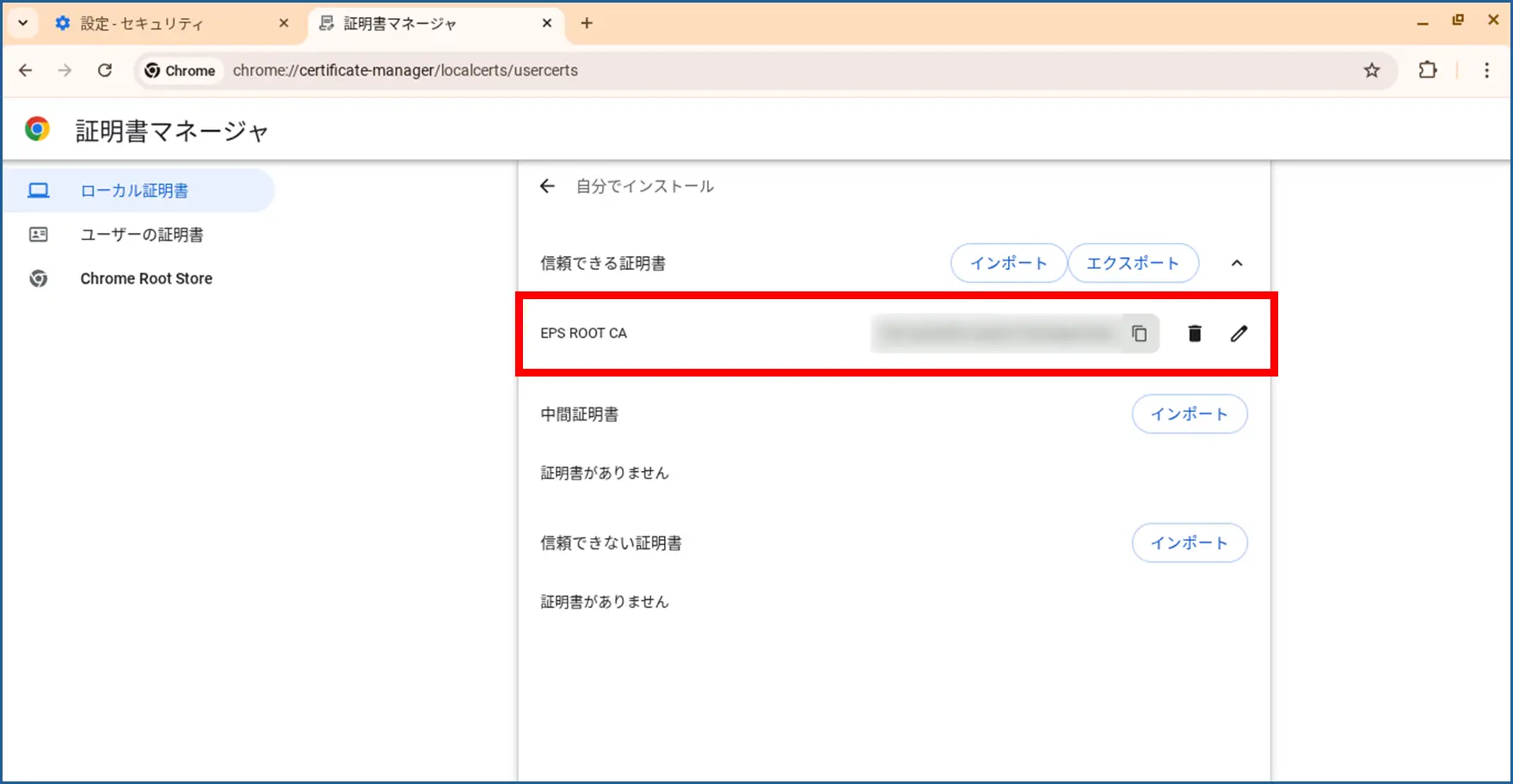Delete the EPS ROOT CA certificate

pyautogui.click(x=1194, y=334)
